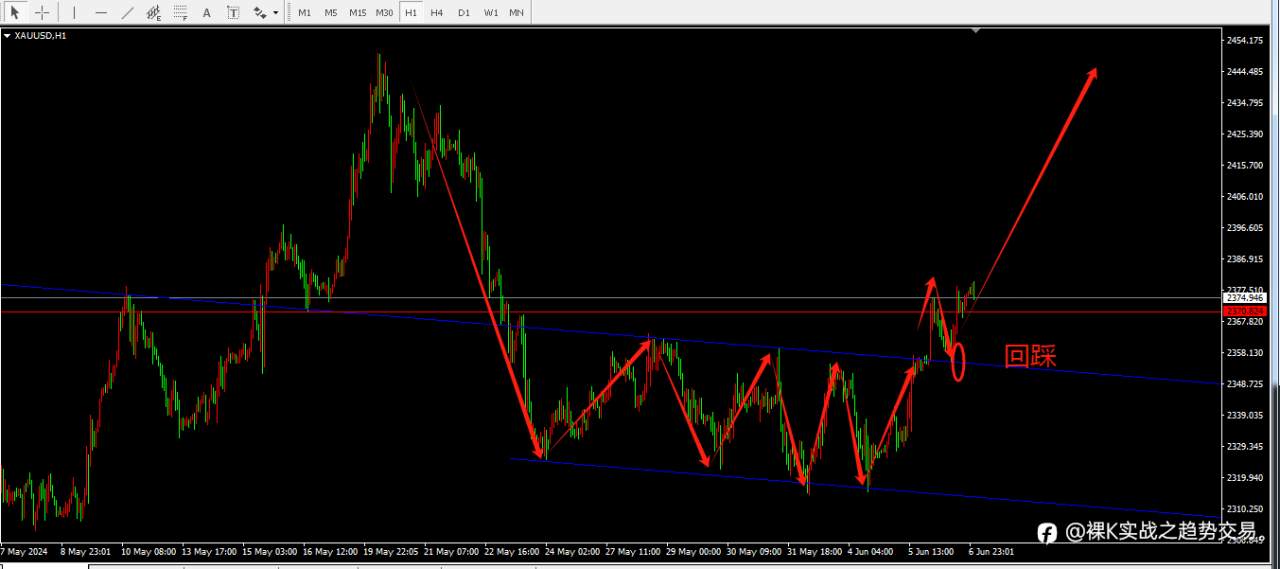Draw a vertical line
1280x569 pixels.
pos(74,13)
